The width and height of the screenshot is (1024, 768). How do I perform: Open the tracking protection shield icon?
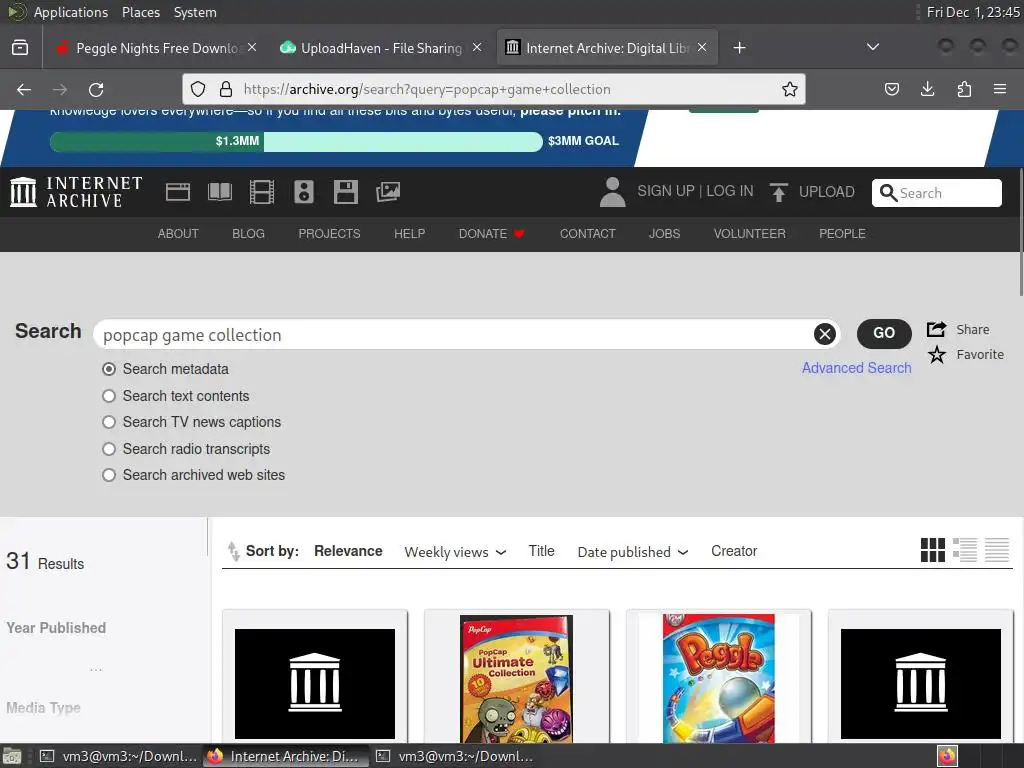point(198,89)
